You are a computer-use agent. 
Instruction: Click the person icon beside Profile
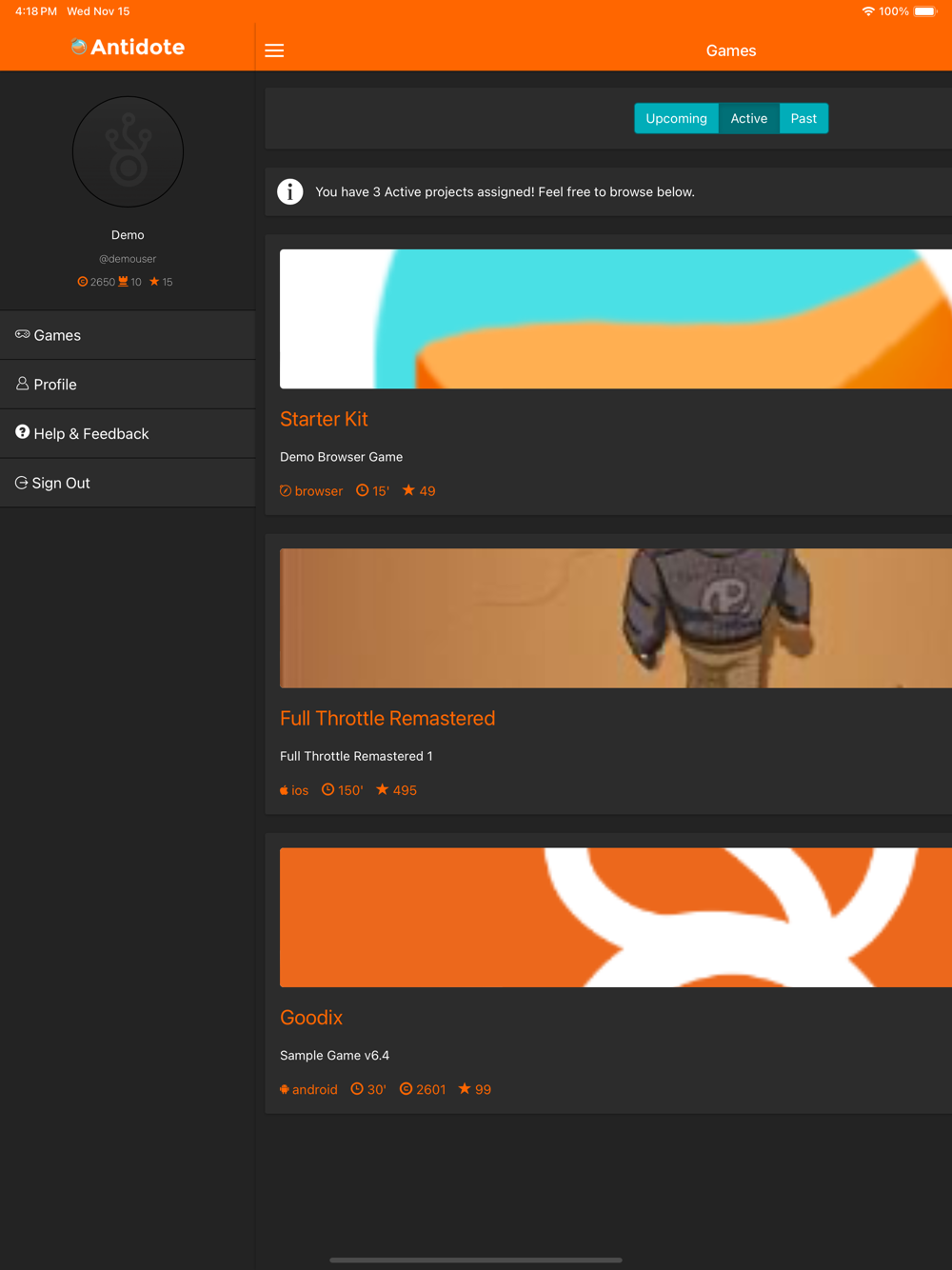22,383
